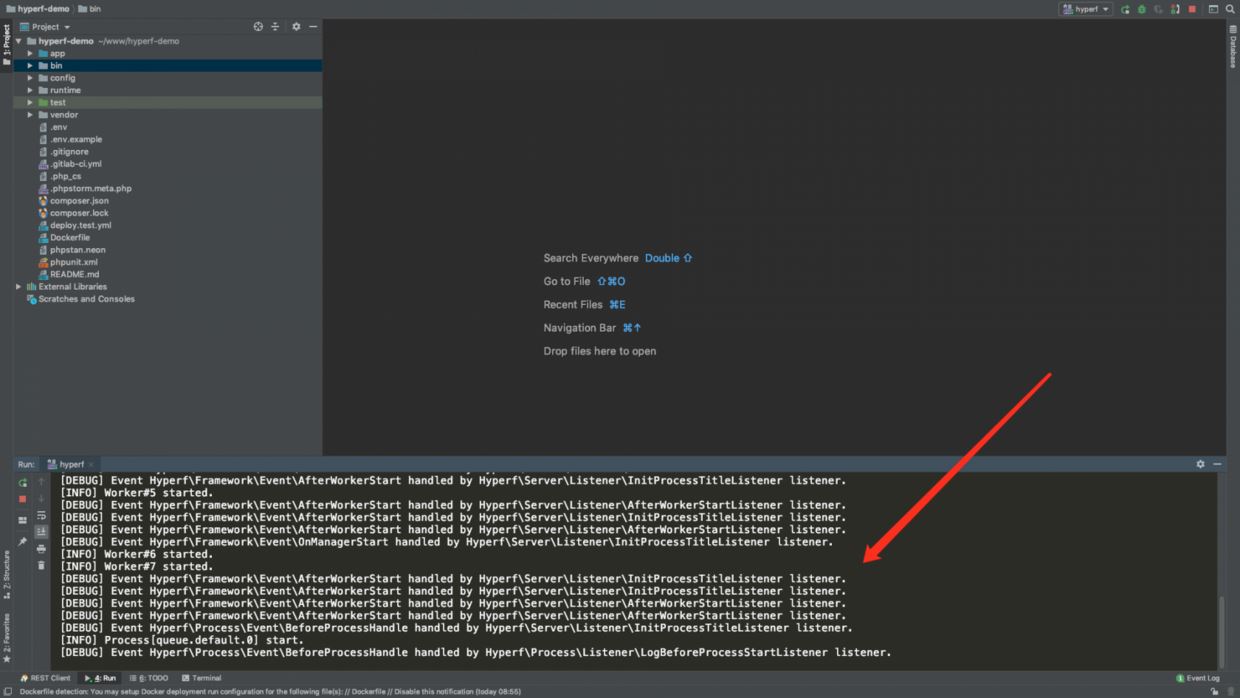Rerun hyperf from the Run panel
This screenshot has height=698, width=1240.
(x=22, y=483)
